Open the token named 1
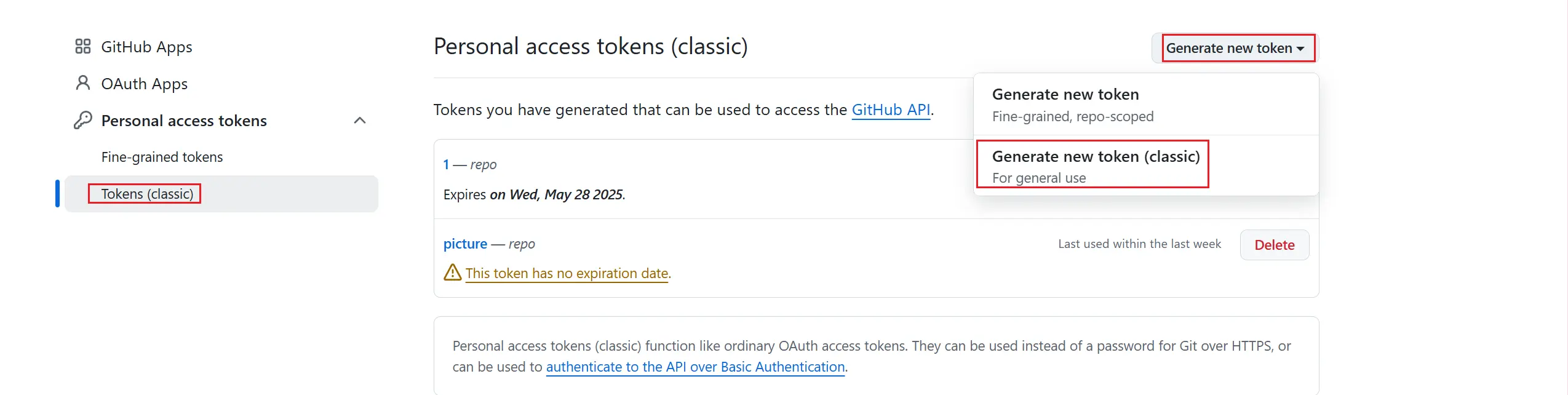Viewport: 1568px width, 395px height. 446,165
